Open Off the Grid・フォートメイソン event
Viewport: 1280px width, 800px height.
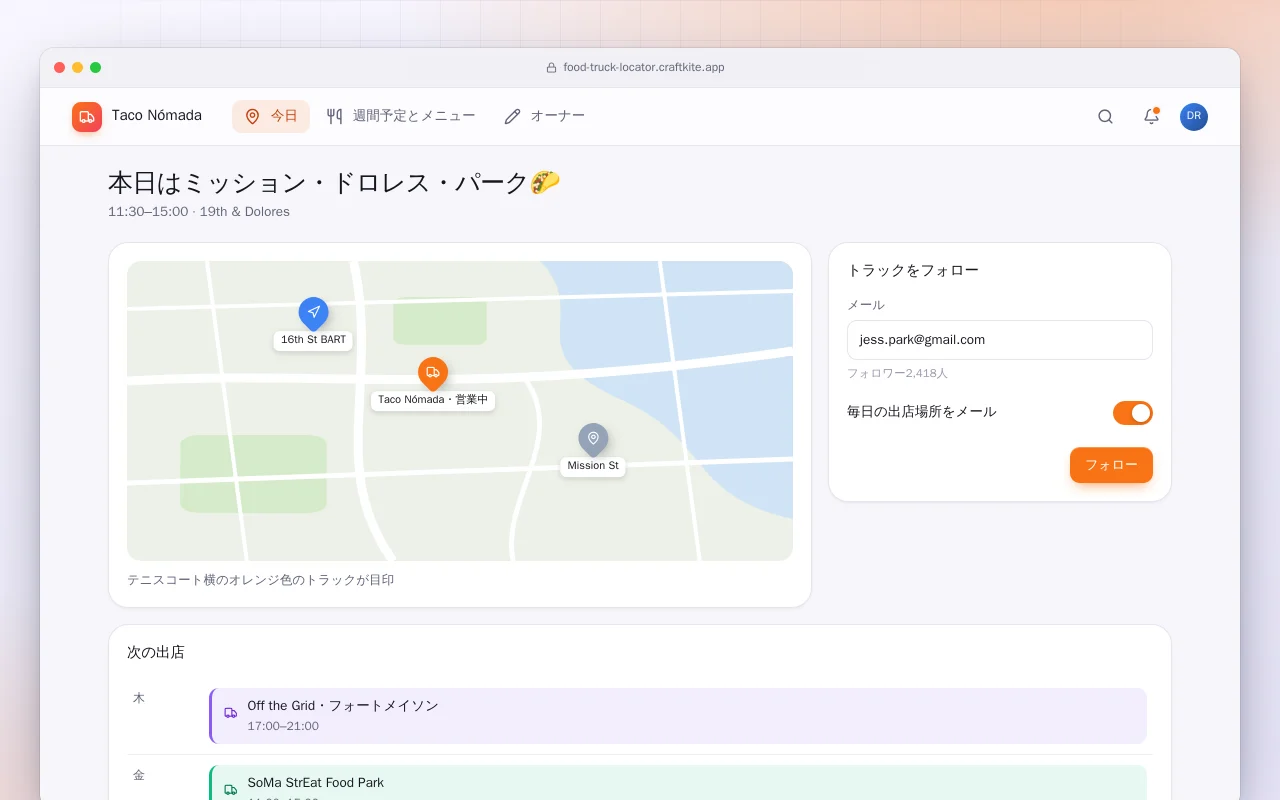tap(678, 716)
